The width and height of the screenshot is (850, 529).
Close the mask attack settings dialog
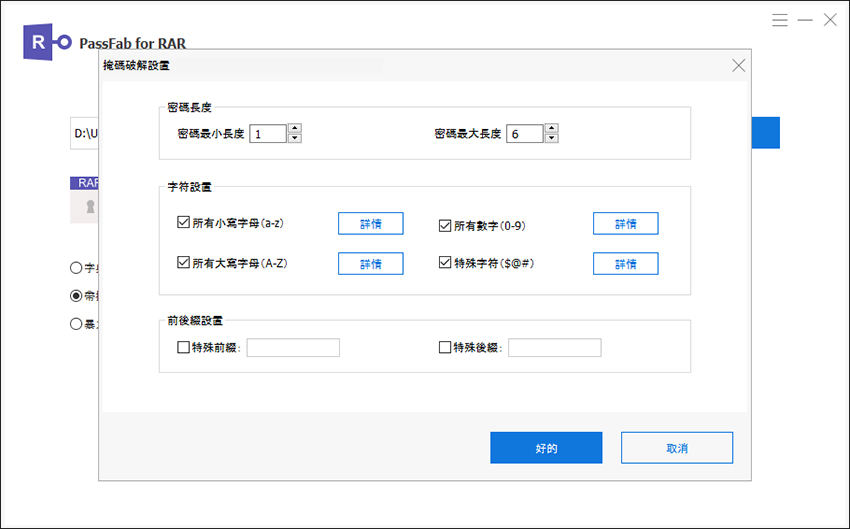click(738, 66)
